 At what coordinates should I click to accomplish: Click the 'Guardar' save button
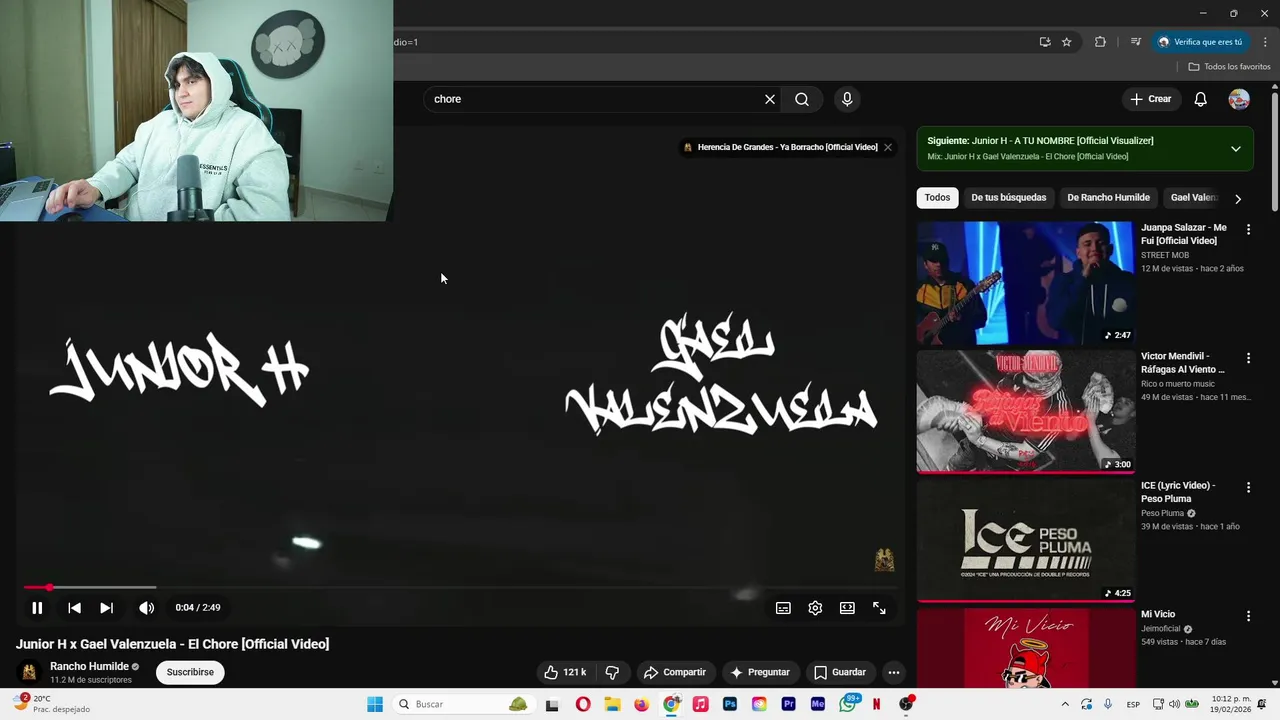coord(840,672)
